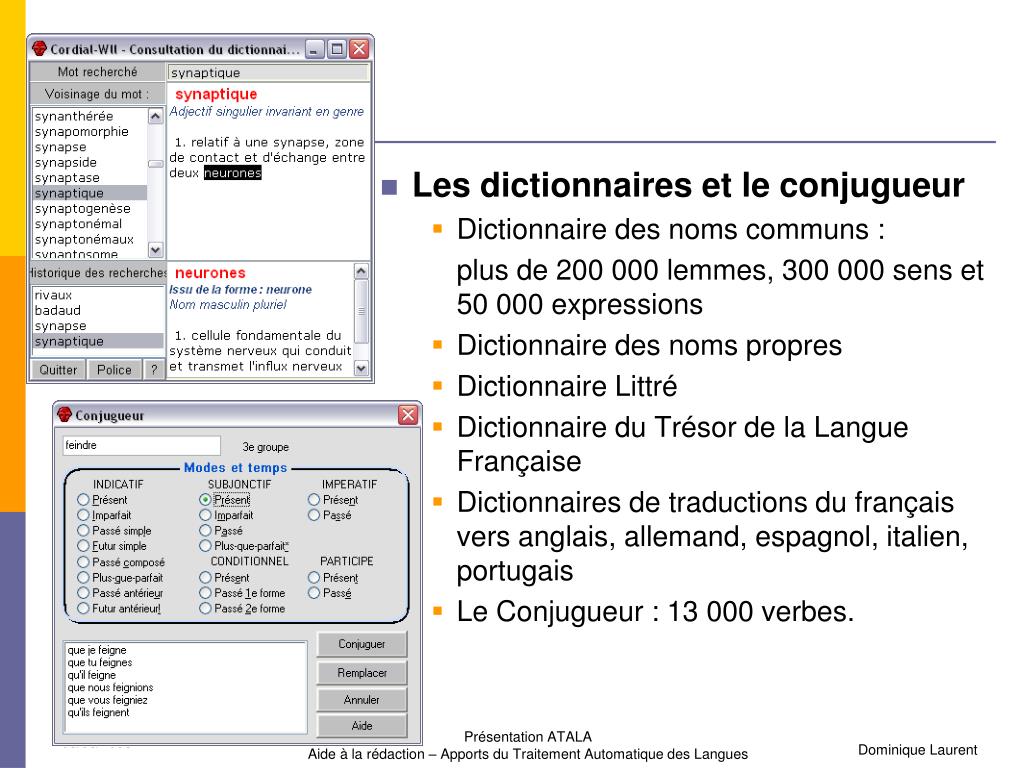The height and width of the screenshot is (768, 1024).
Task: Select synaptase in the neighbor list
Action: point(67,178)
